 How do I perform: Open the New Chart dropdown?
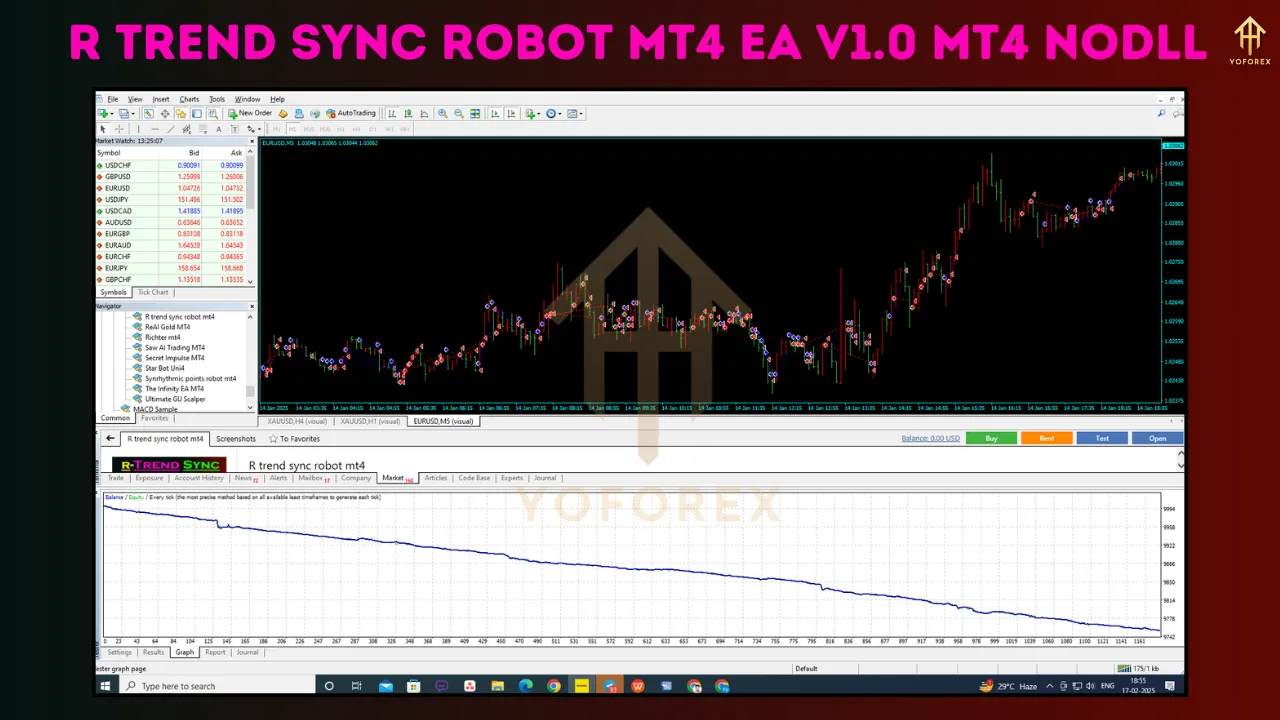pyautogui.click(x=104, y=113)
